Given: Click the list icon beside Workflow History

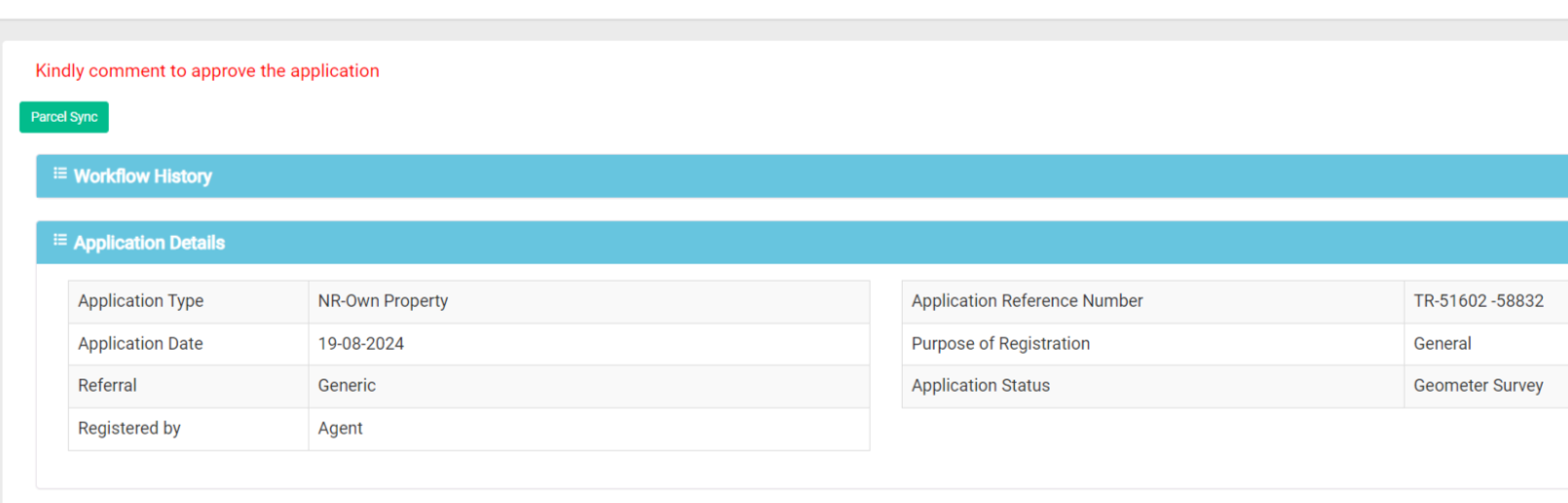Looking at the screenshot, I should 60,174.
